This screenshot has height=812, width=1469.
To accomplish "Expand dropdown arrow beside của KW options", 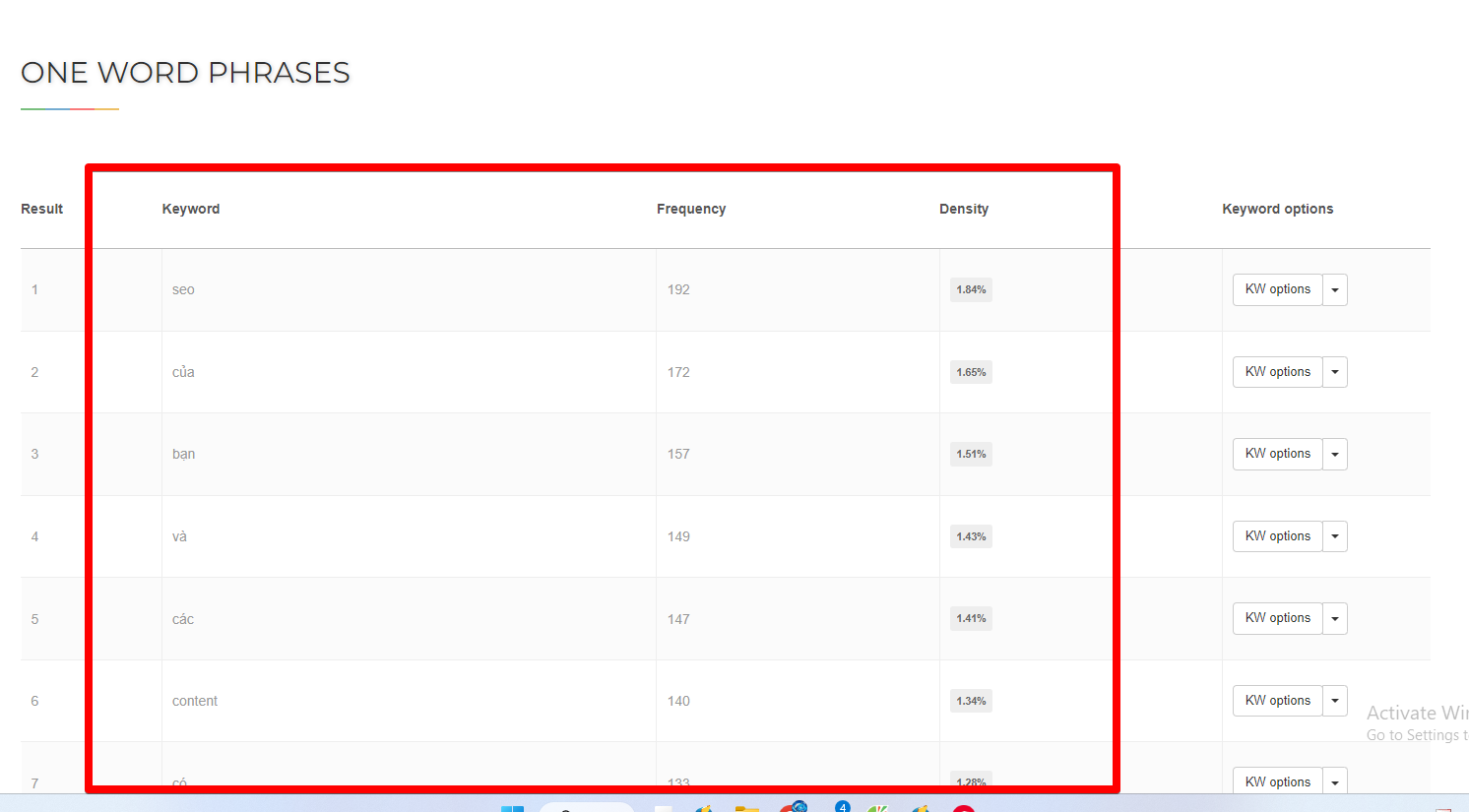I will [x=1335, y=372].
